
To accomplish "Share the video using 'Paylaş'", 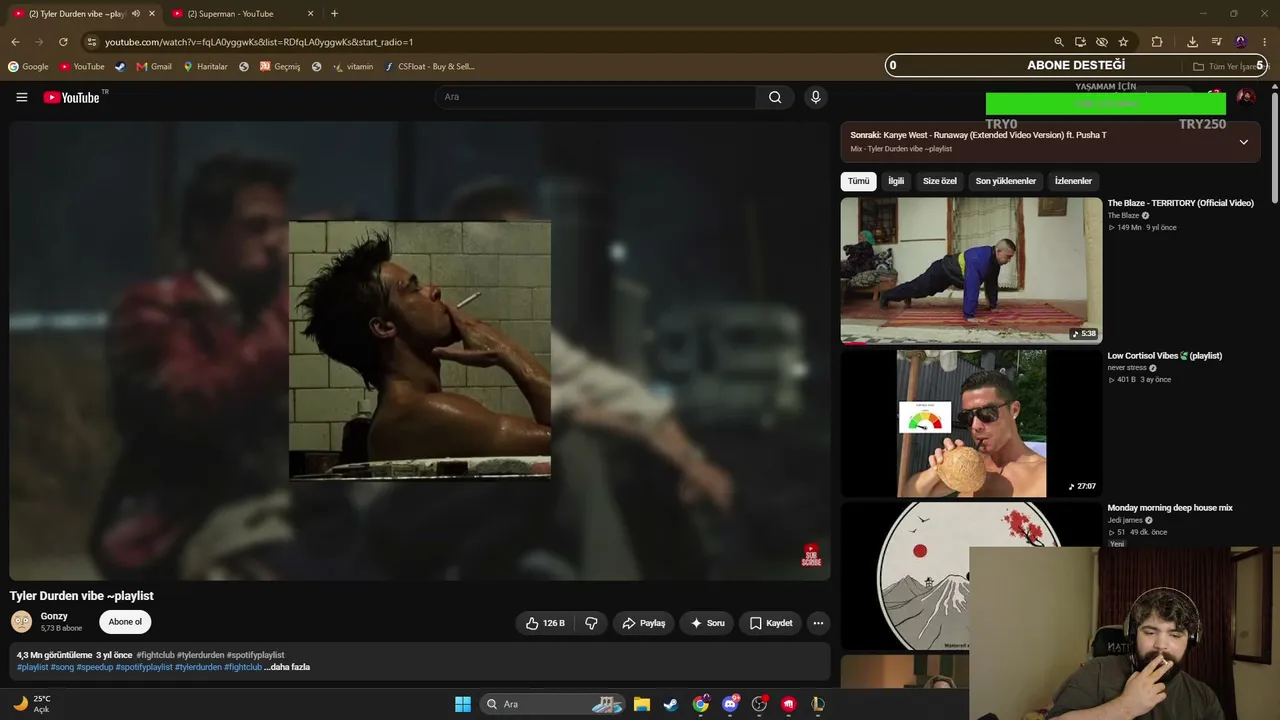I will 644,623.
